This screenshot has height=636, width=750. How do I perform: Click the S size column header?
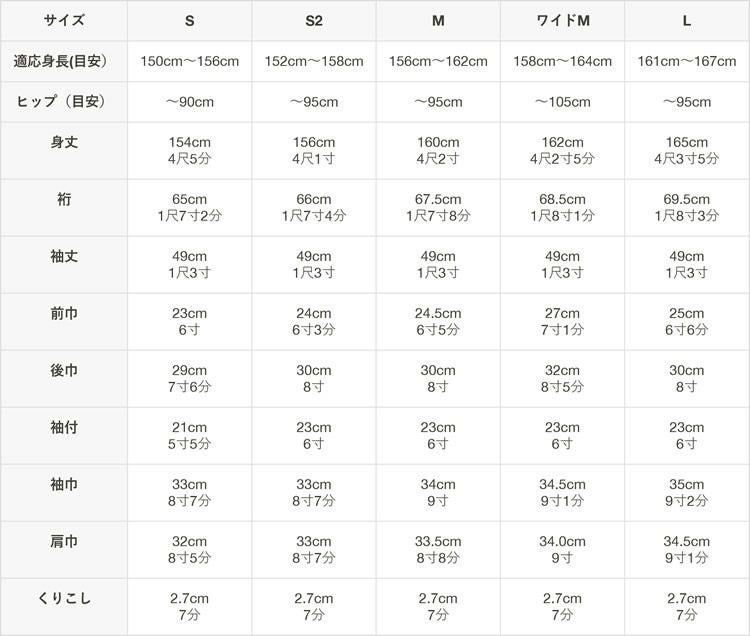189,20
